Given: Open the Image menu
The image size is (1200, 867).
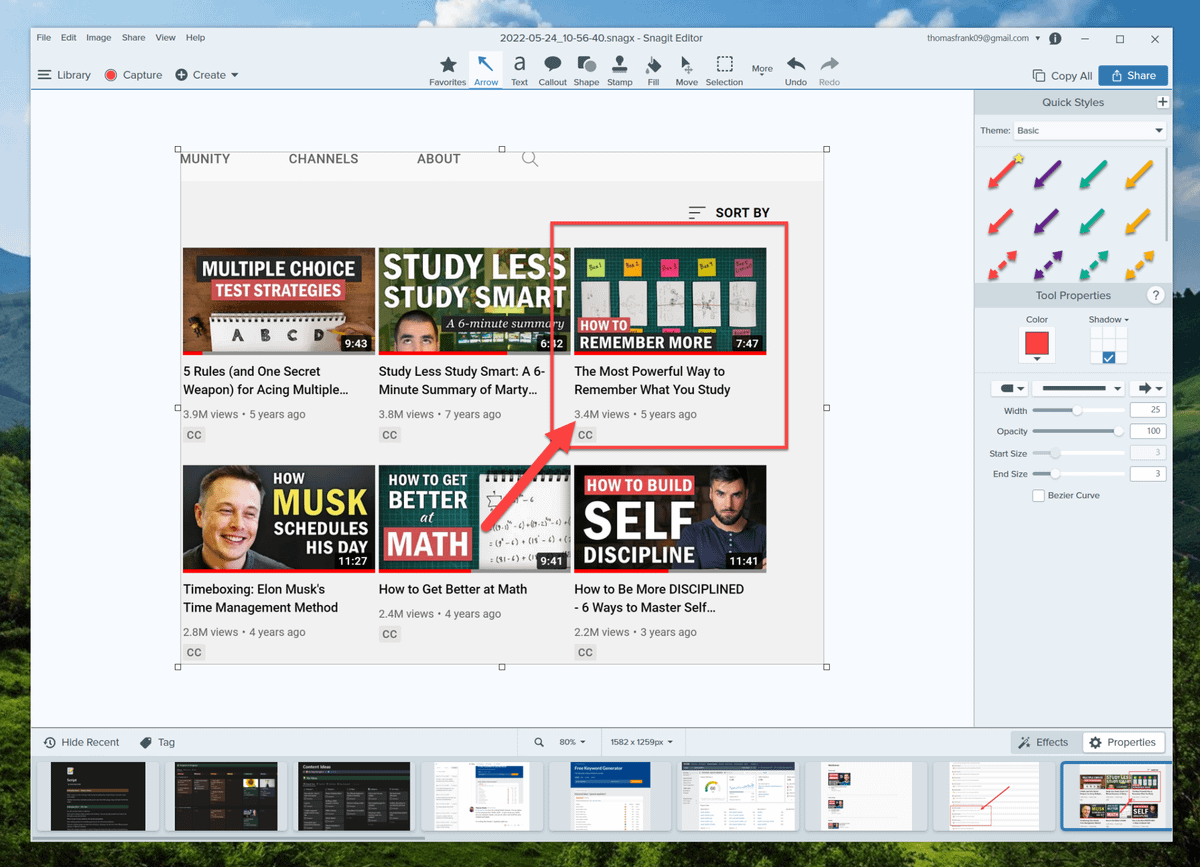Looking at the screenshot, I should 98,38.
